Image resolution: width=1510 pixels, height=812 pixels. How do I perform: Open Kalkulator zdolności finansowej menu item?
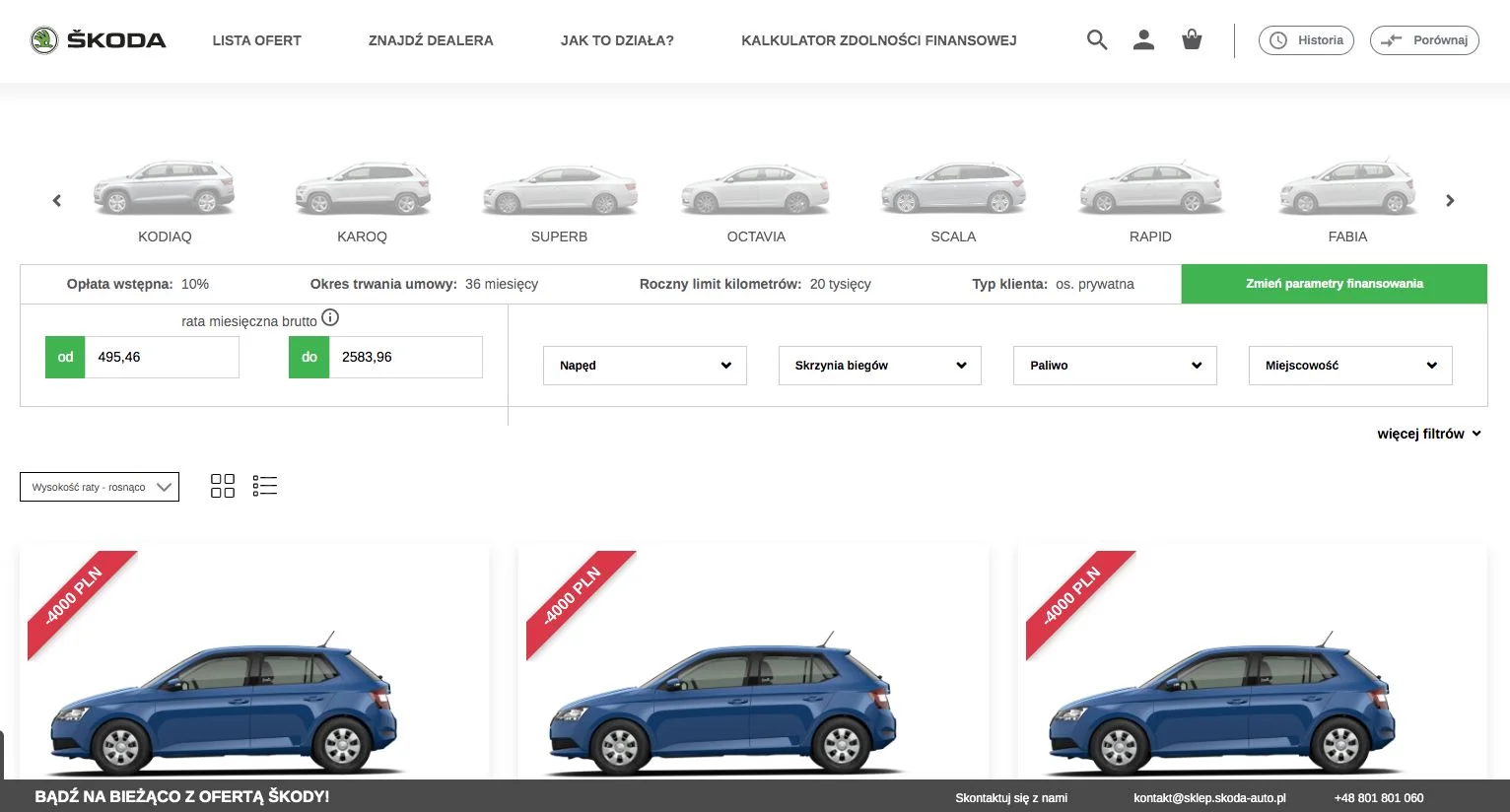click(x=879, y=40)
